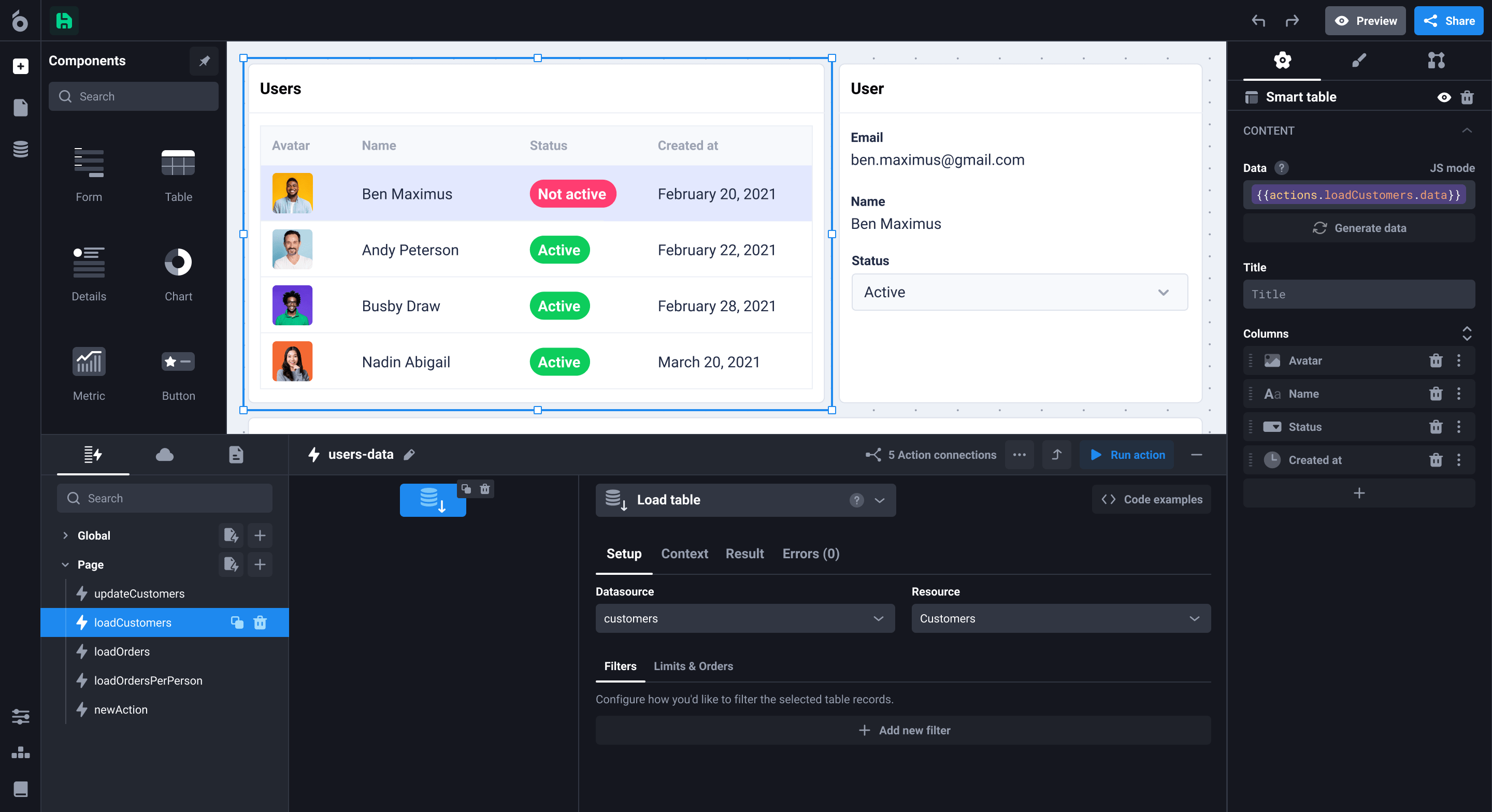Collapse the CONTENT section chevron

point(1467,130)
